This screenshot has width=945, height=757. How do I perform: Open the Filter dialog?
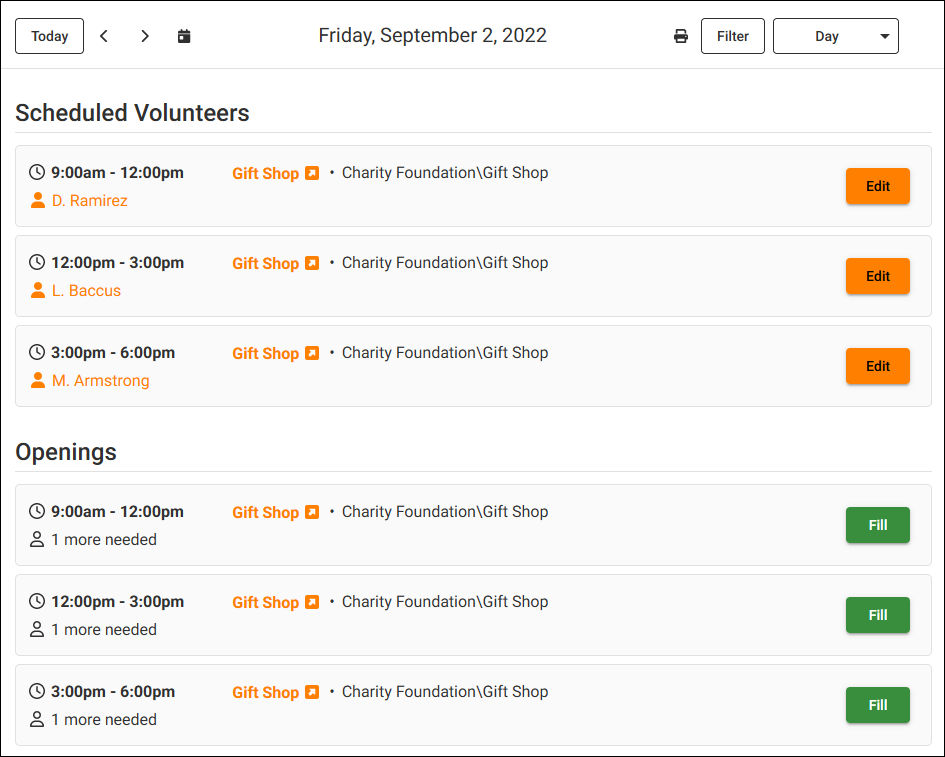tap(732, 35)
